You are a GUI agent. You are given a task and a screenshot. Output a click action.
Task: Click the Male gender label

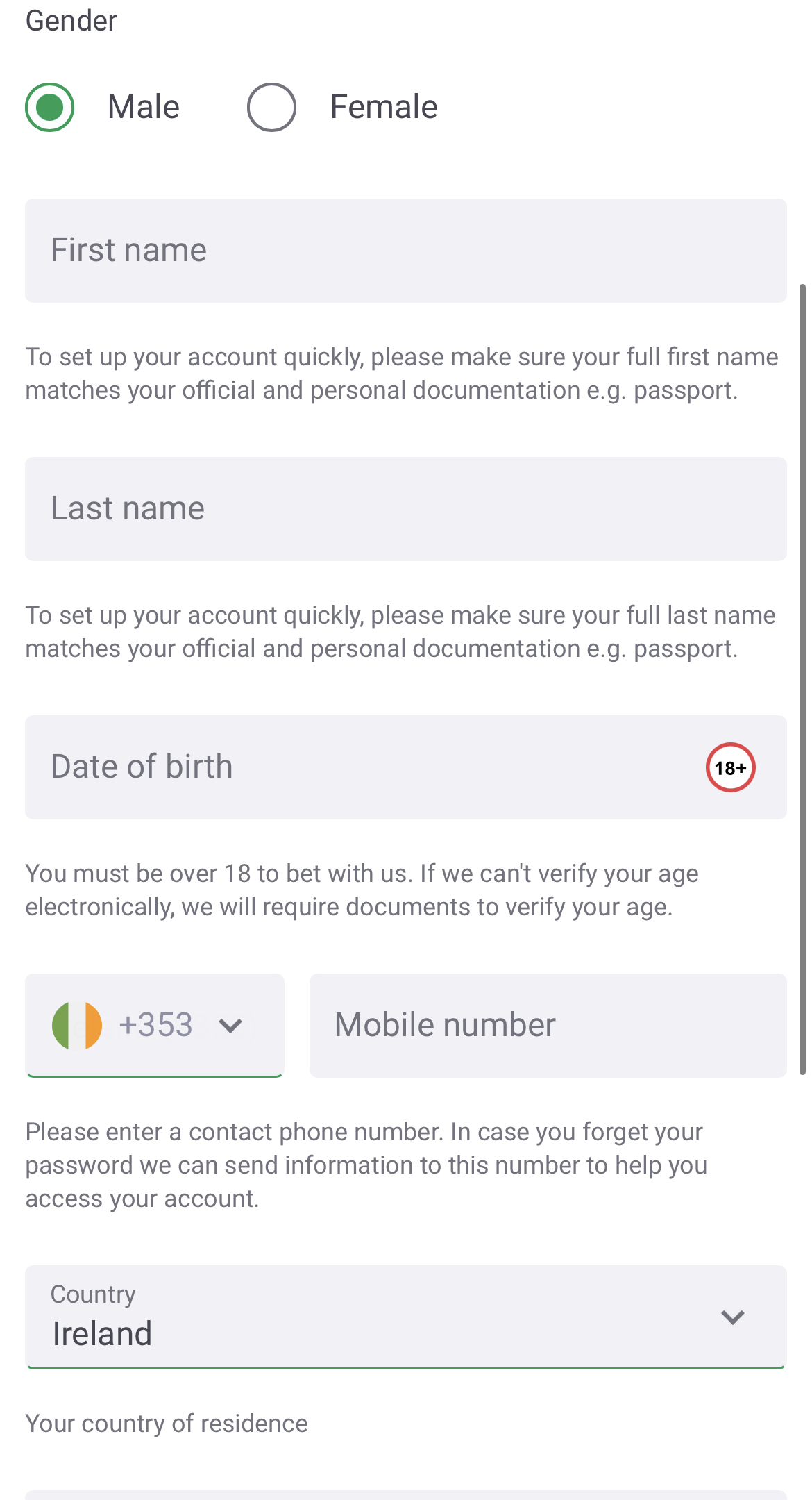pyautogui.click(x=144, y=107)
